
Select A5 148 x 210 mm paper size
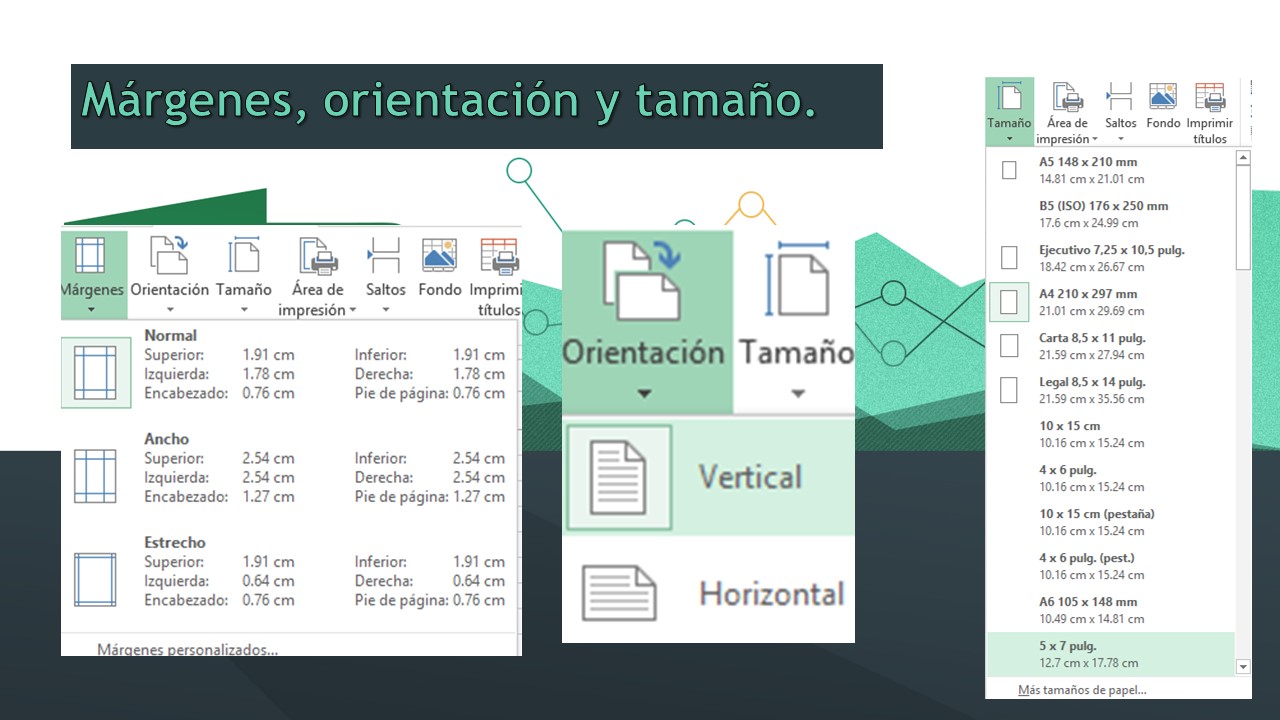[1110, 170]
